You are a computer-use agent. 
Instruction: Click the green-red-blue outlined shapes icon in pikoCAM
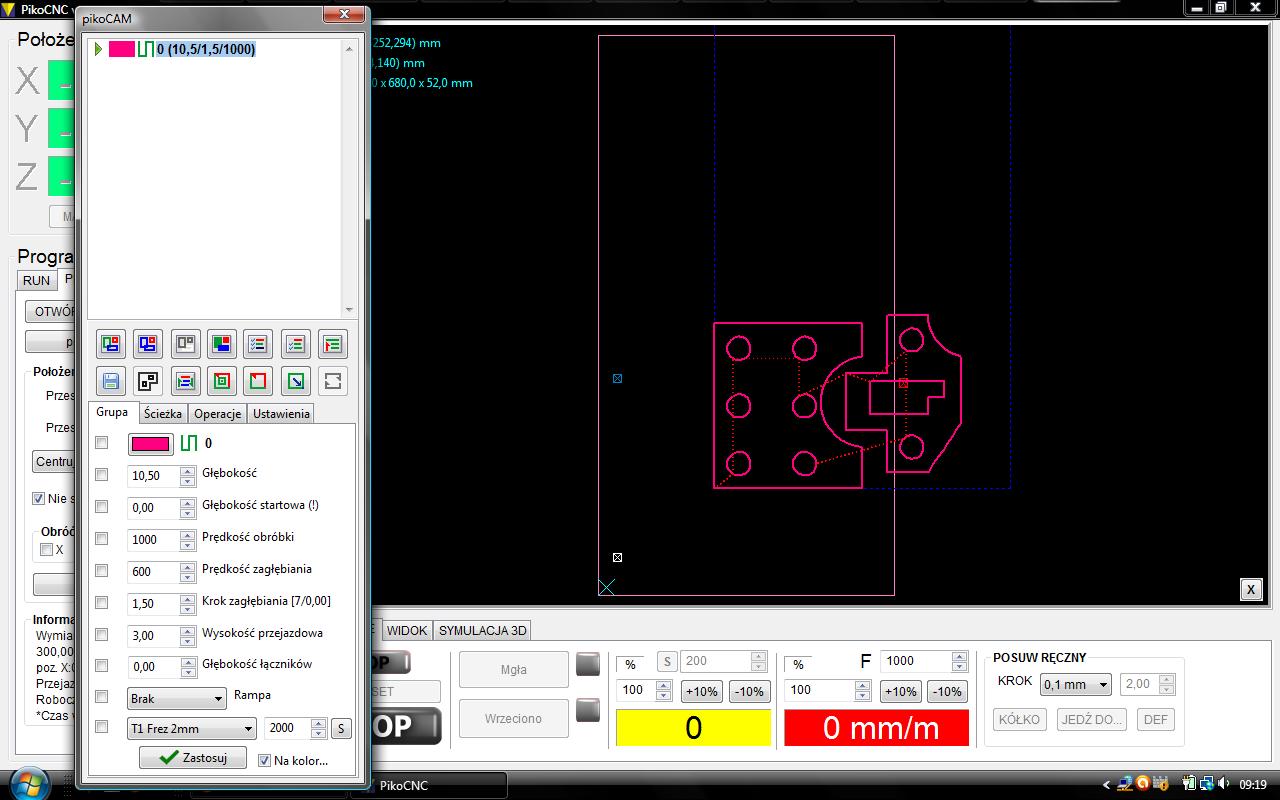(x=111, y=344)
